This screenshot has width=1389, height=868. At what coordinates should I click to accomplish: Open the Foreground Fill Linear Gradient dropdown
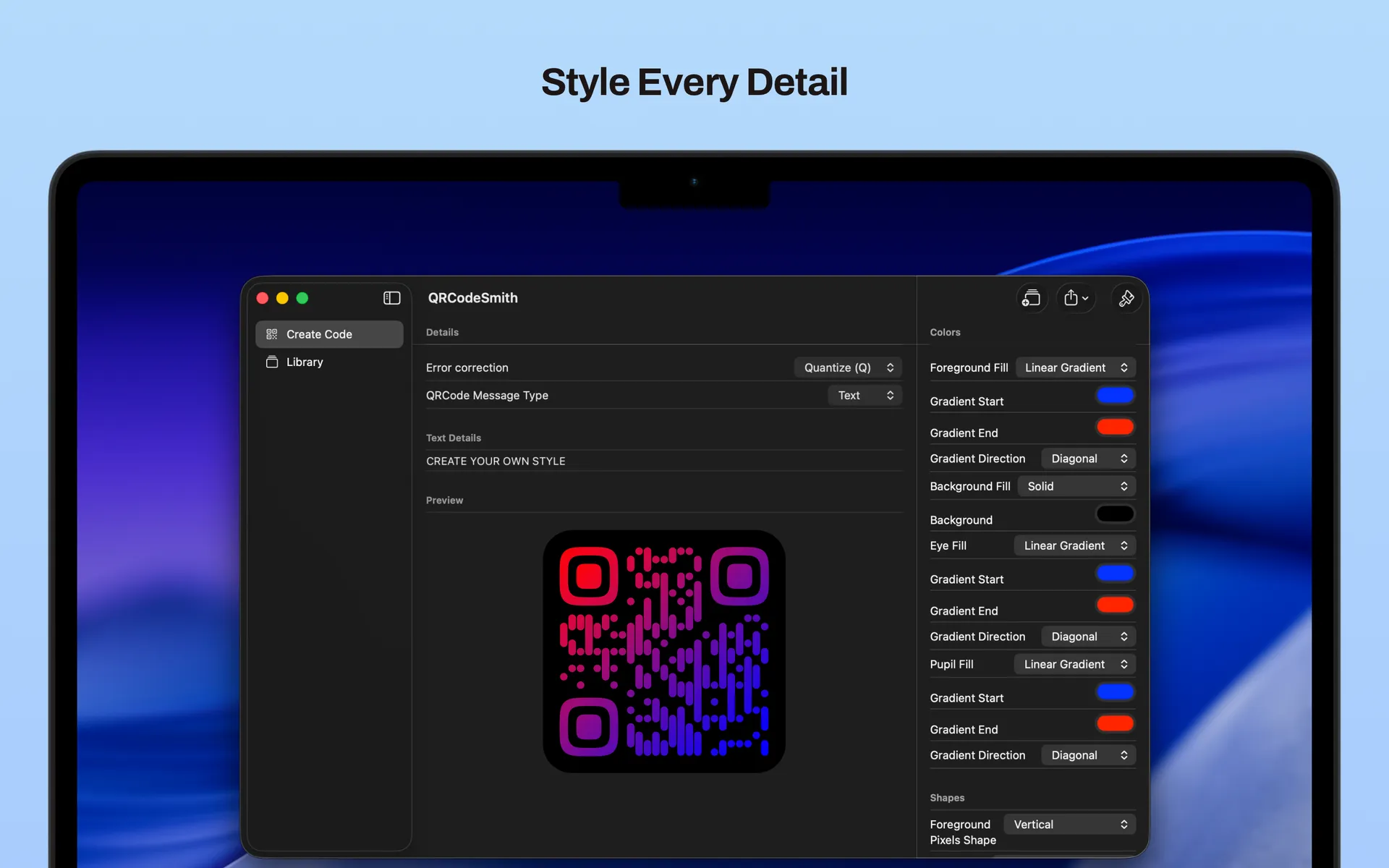click(1075, 367)
